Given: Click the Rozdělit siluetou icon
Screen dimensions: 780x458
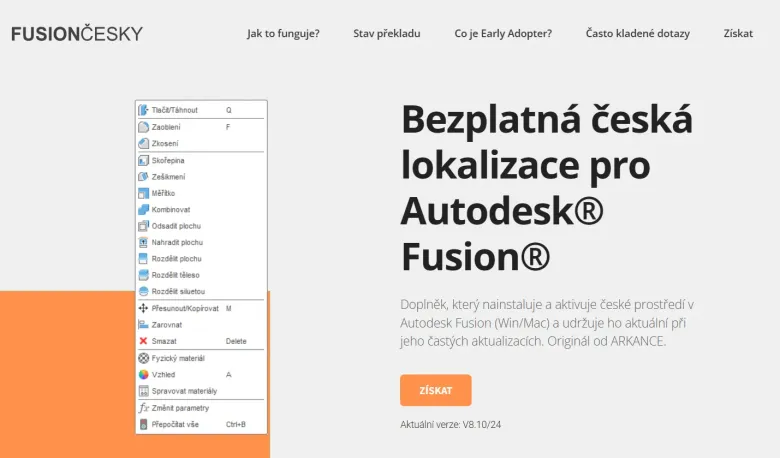Looking at the screenshot, I should [143, 291].
